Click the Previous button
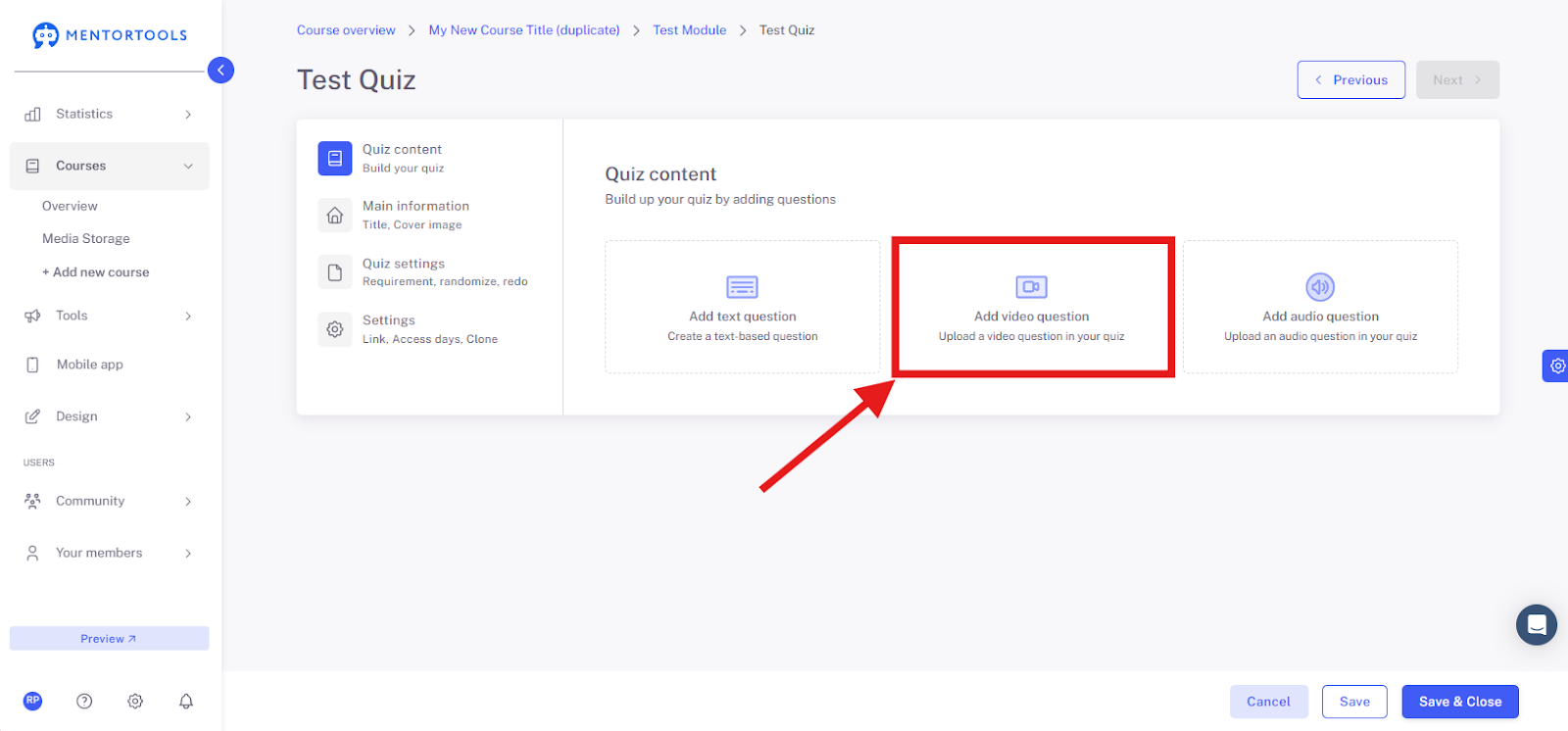This screenshot has width=1568, height=731. (1351, 79)
